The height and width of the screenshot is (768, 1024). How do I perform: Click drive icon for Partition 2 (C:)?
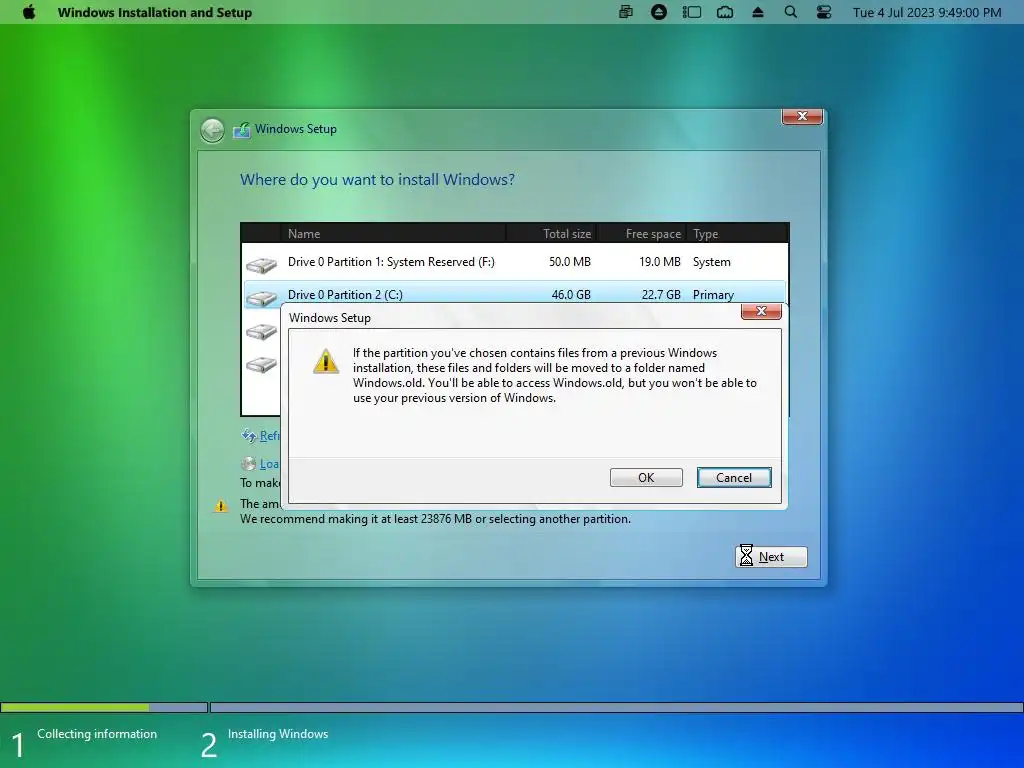click(261, 298)
